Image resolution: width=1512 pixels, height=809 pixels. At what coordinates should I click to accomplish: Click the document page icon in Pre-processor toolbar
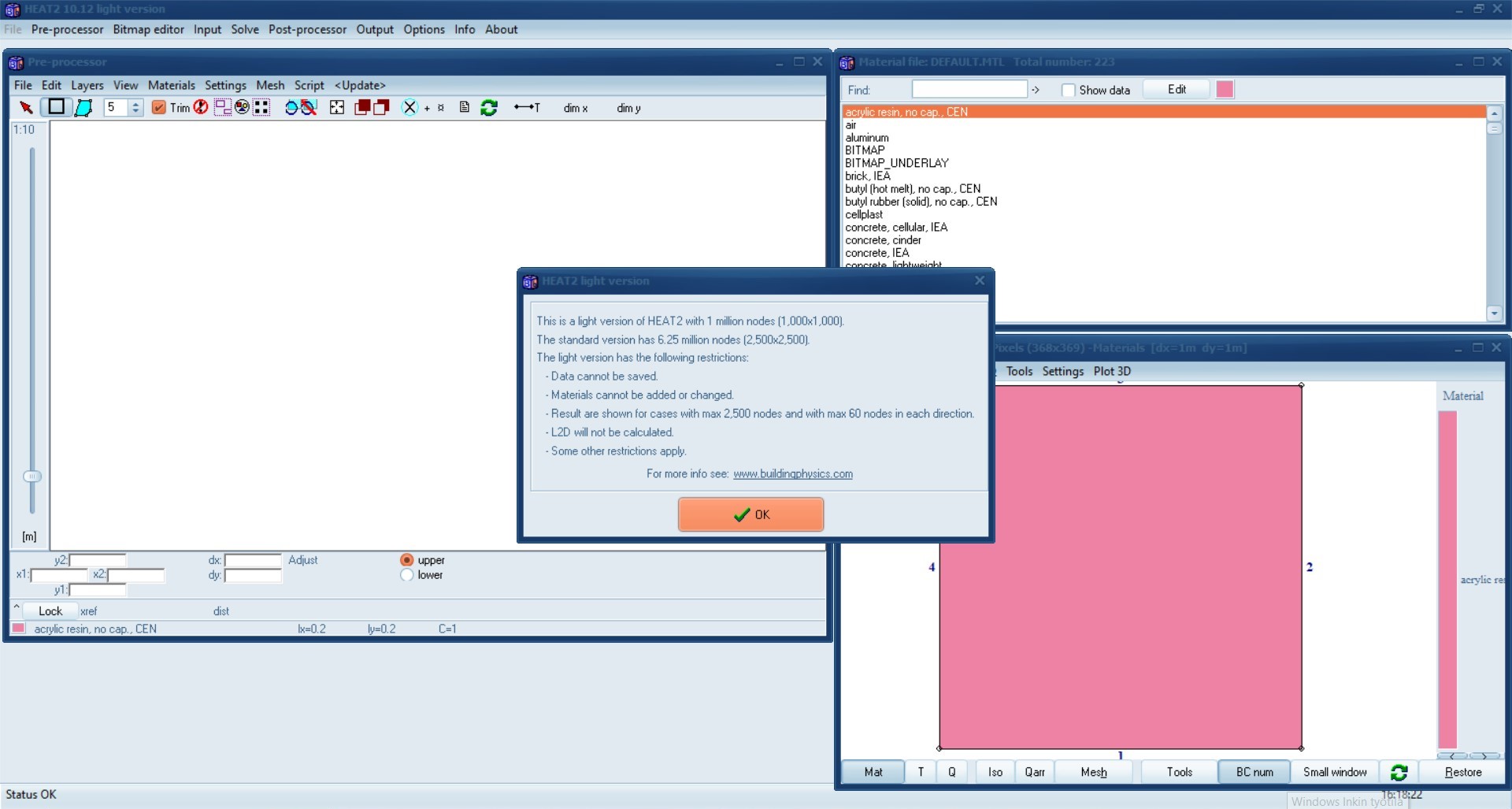click(x=465, y=107)
